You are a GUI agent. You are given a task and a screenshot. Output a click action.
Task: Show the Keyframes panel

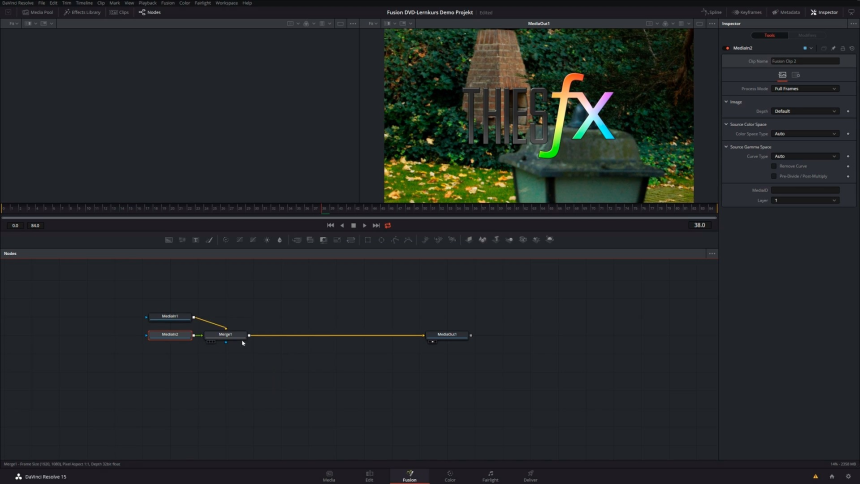[x=747, y=12]
